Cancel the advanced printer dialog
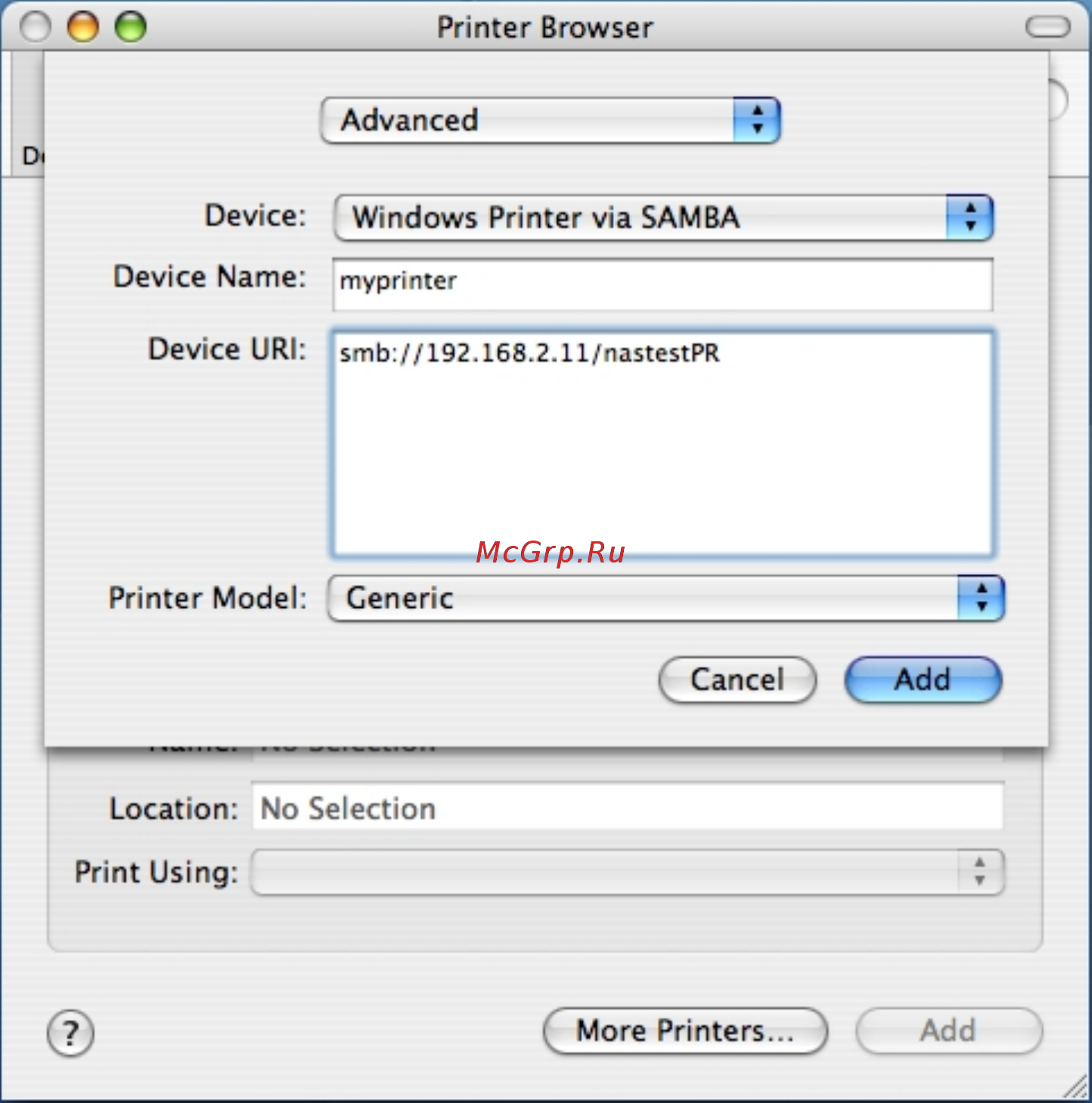This screenshot has width=1092, height=1103. pyautogui.click(x=737, y=680)
